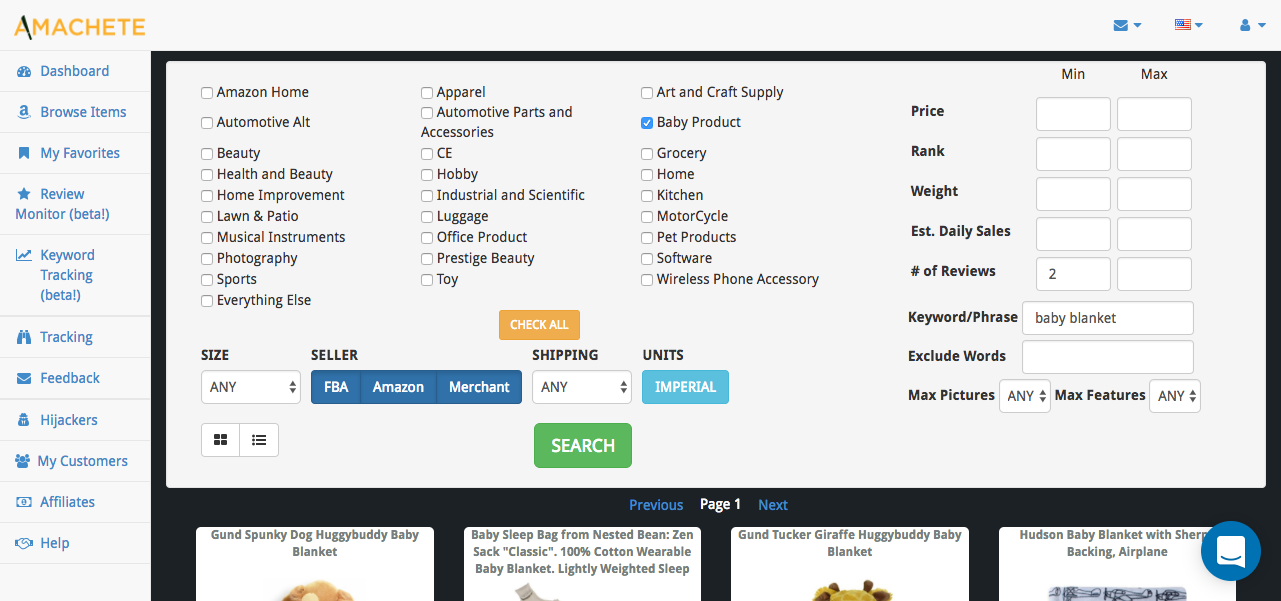
Task: Open Tracking in sidebar
Action: (x=75, y=337)
